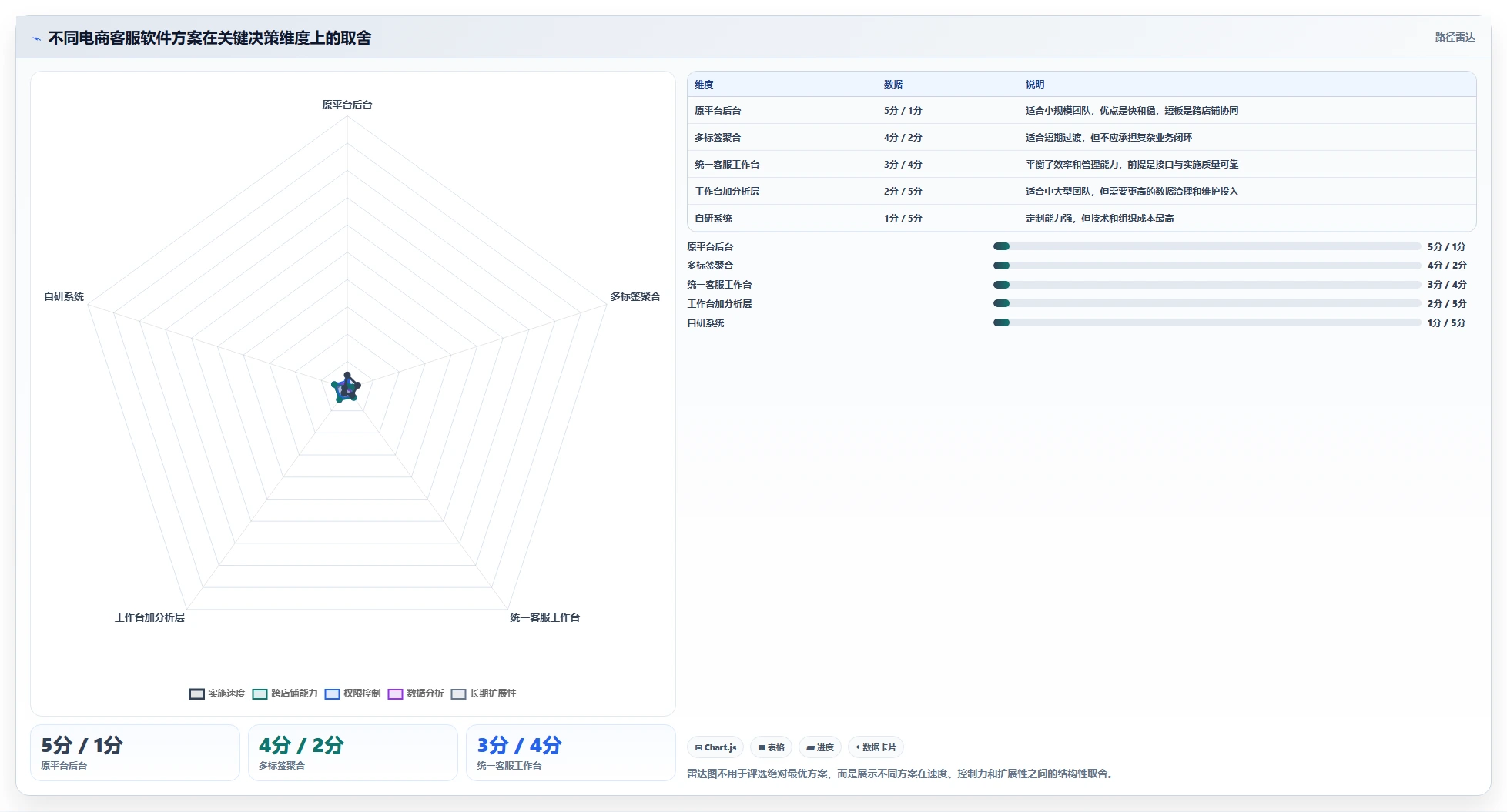
Task: Click the 原平台后台 label in the progress list
Action: coord(710,246)
